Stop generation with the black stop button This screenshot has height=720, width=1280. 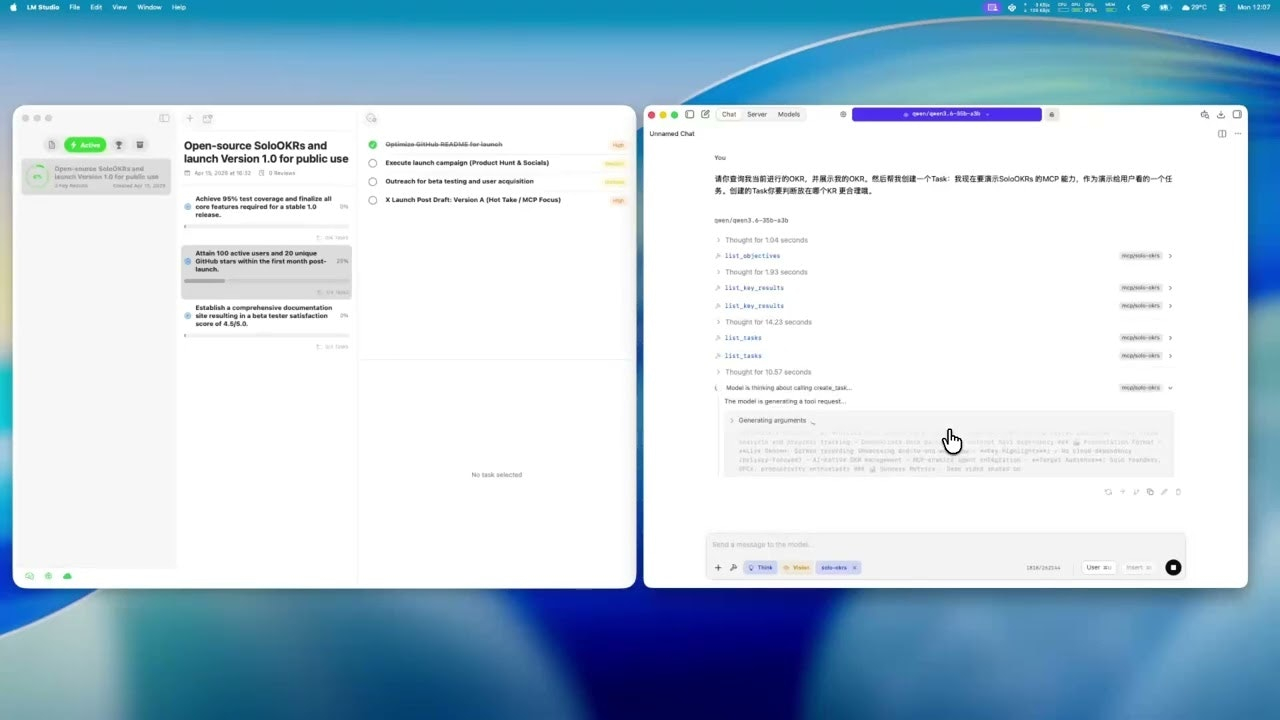coord(1173,568)
